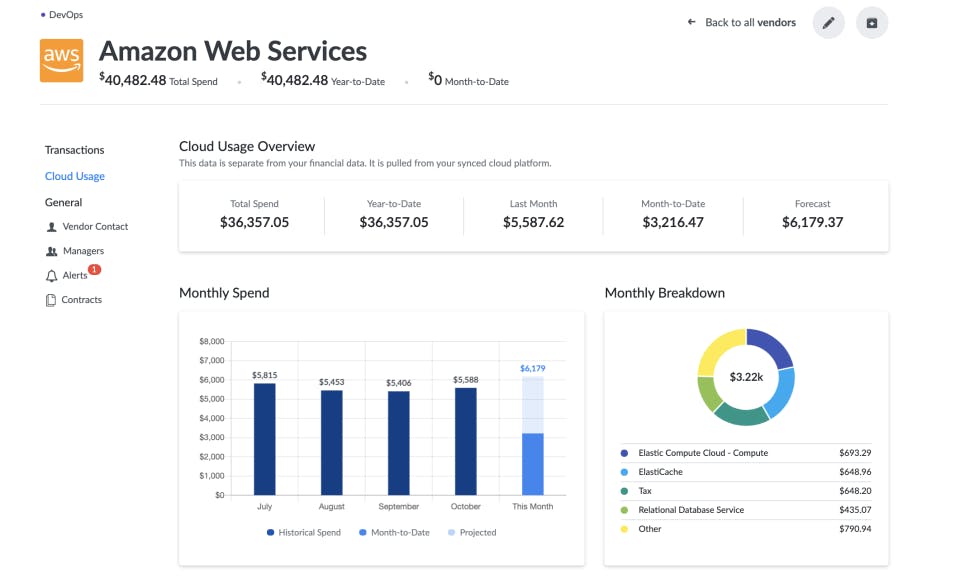Click the $5,815 July bar label
Image resolution: width=960 pixels, height=588 pixels.
point(264,375)
